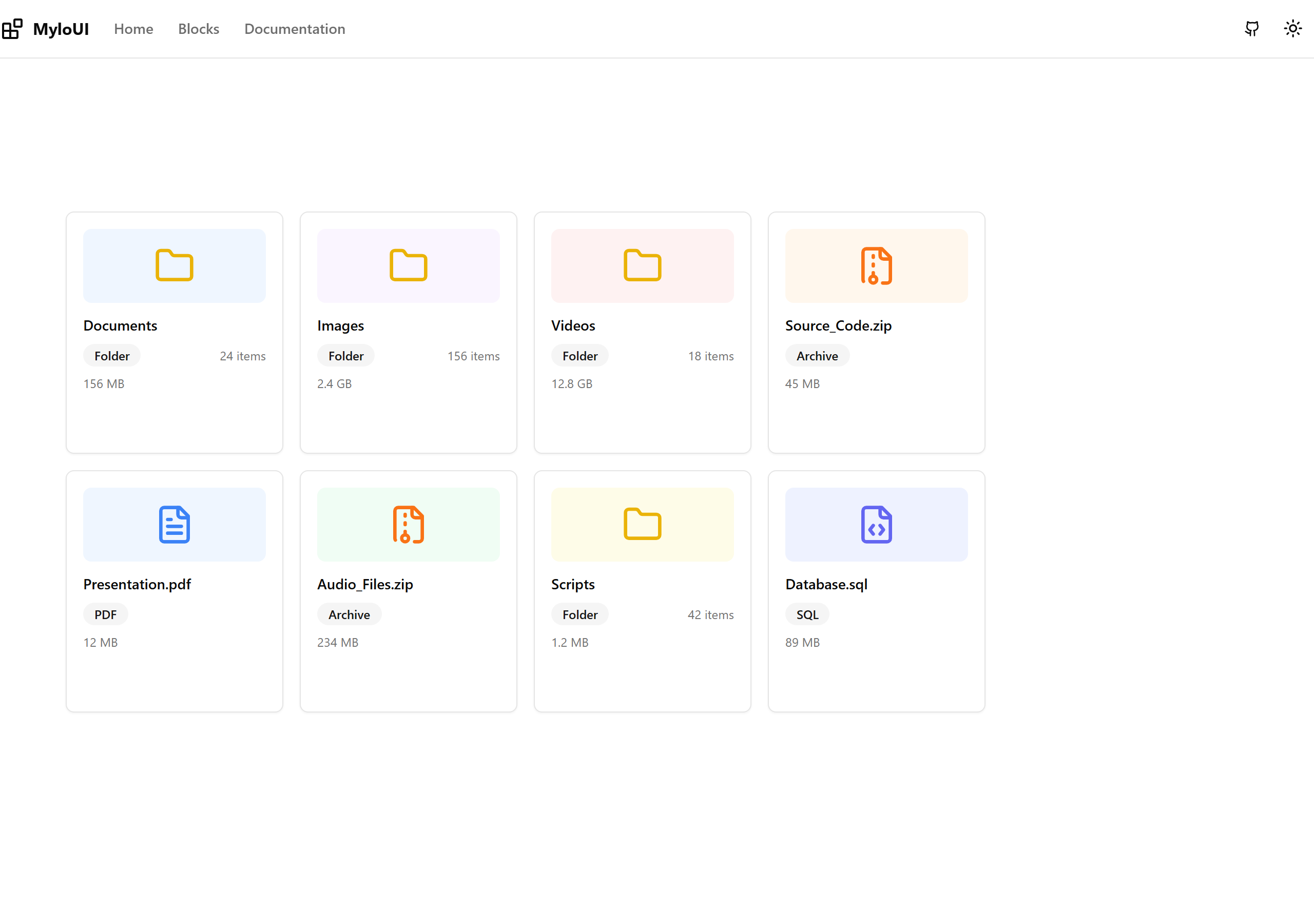The image size is (1314, 924).
Task: Click the 45 MB size label
Action: [802, 383]
